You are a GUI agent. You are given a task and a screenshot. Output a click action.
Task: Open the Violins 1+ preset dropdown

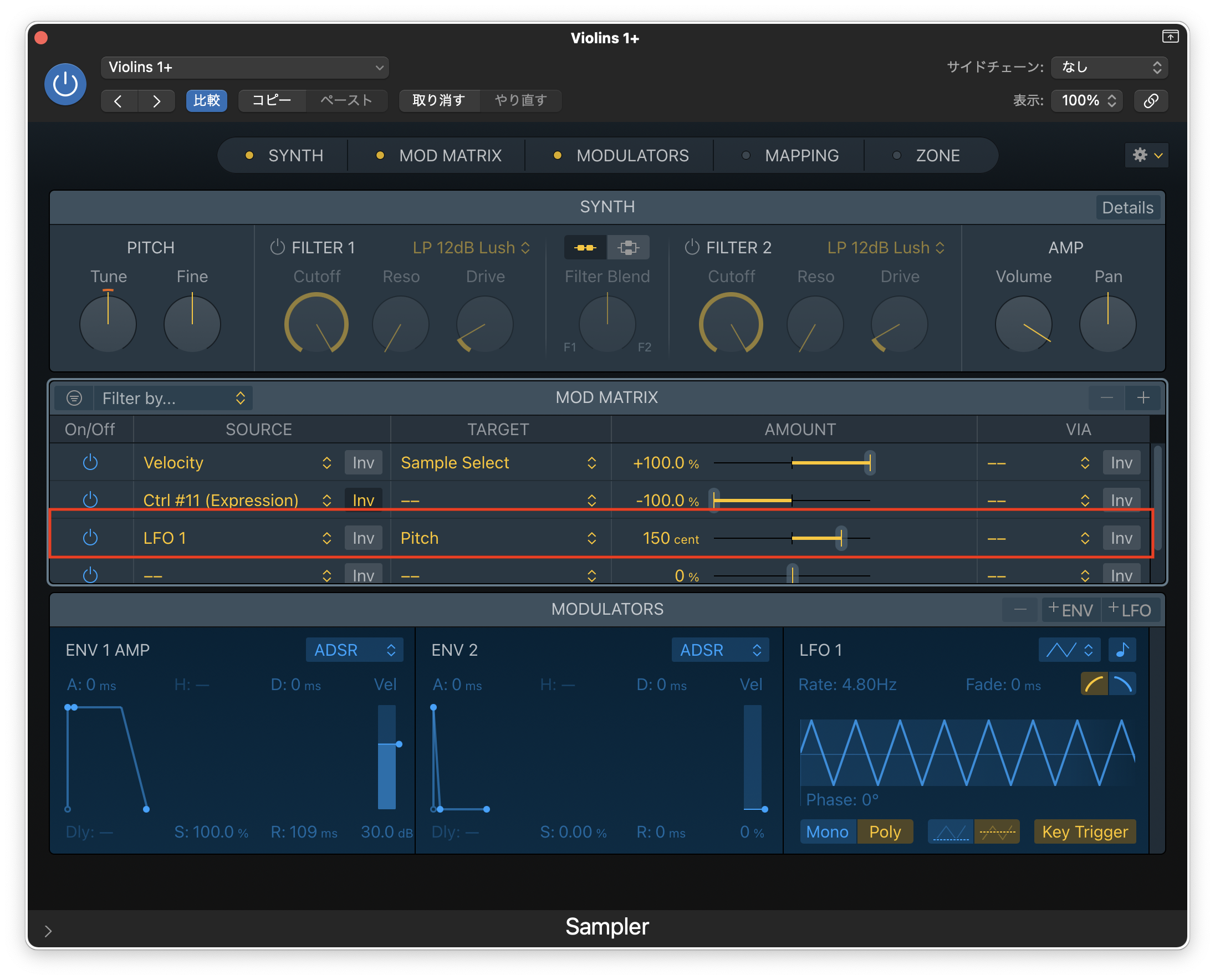pyautogui.click(x=244, y=67)
